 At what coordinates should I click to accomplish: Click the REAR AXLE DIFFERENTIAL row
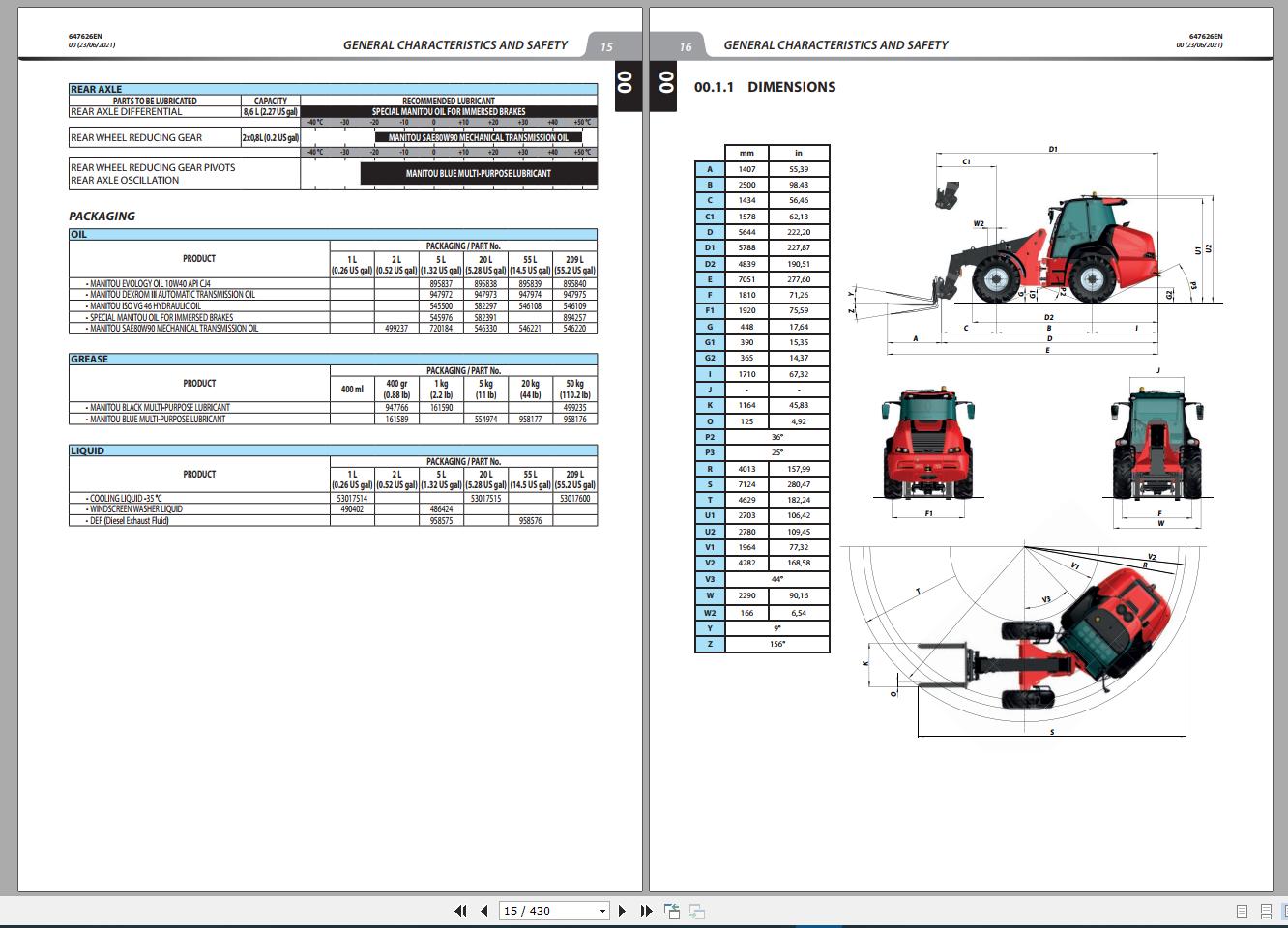point(333,112)
